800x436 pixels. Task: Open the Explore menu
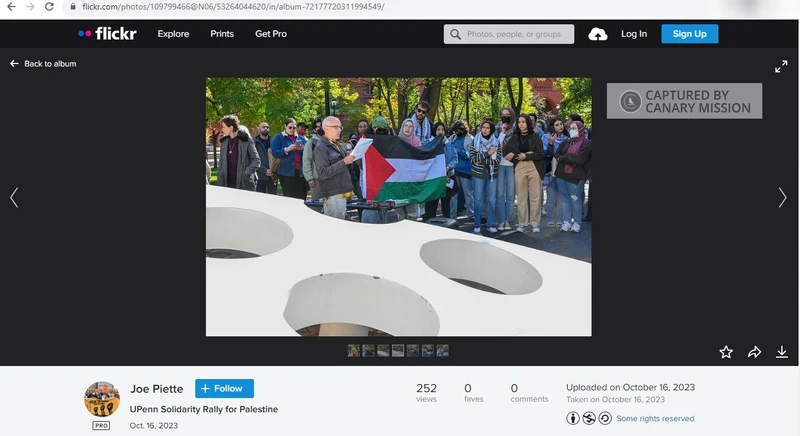point(173,34)
